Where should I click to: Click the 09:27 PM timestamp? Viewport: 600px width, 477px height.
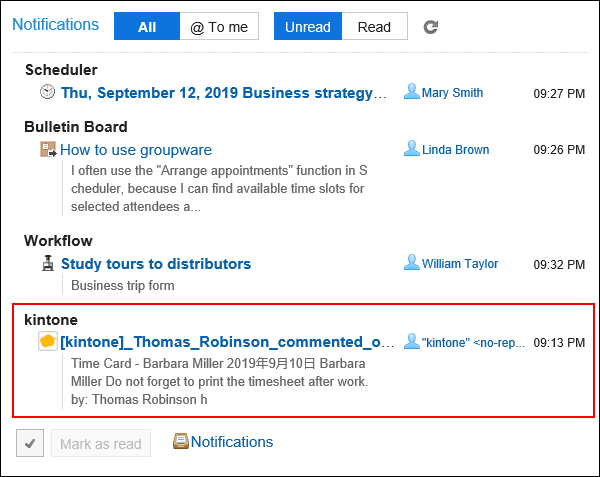[x=559, y=93]
